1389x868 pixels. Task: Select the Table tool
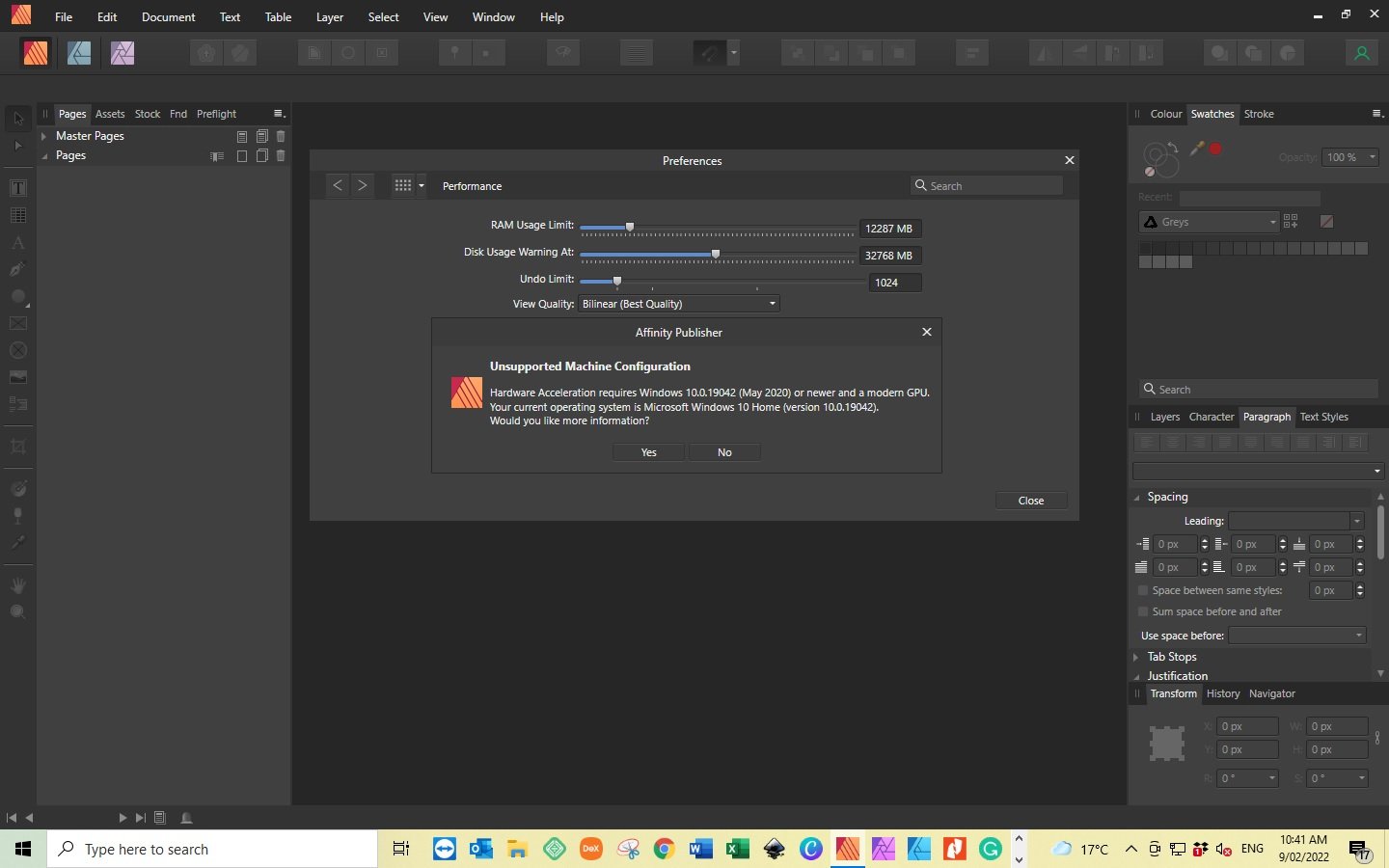(17, 215)
